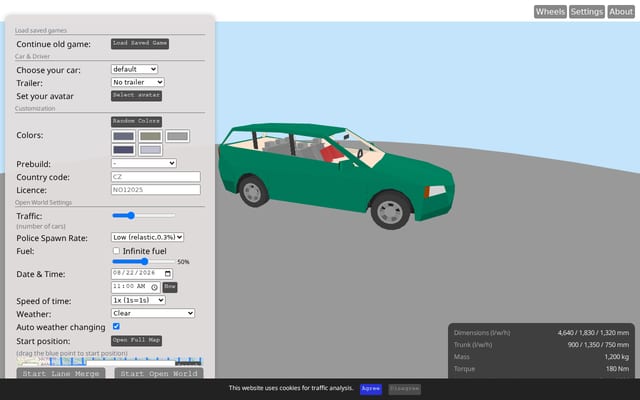This screenshot has width=640, height=400.
Task: Click the Torque value 180 Nm
Action: coord(617,369)
